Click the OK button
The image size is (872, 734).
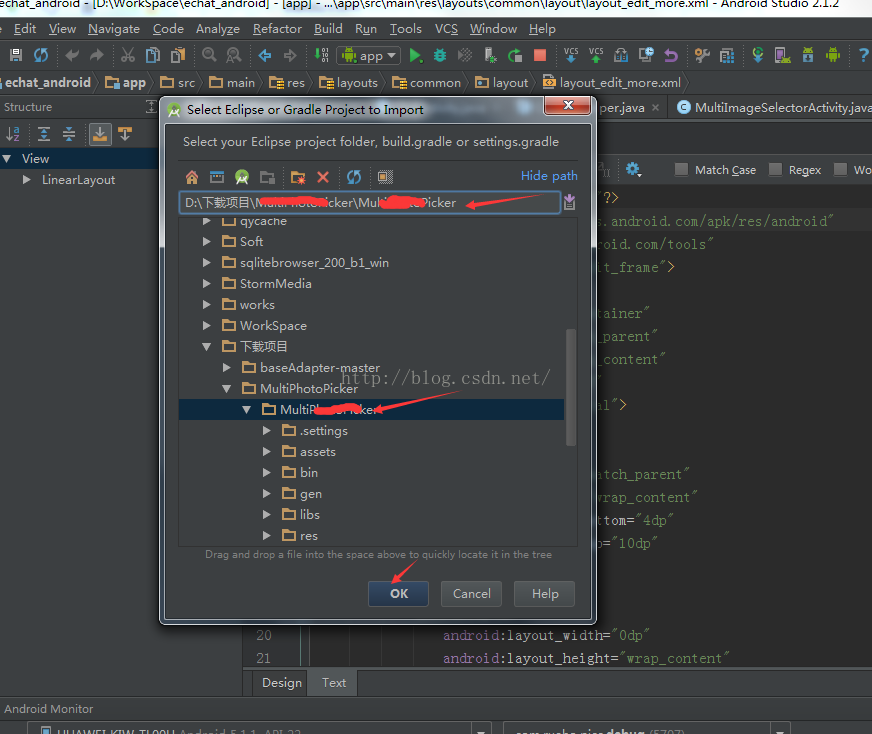[399, 594]
